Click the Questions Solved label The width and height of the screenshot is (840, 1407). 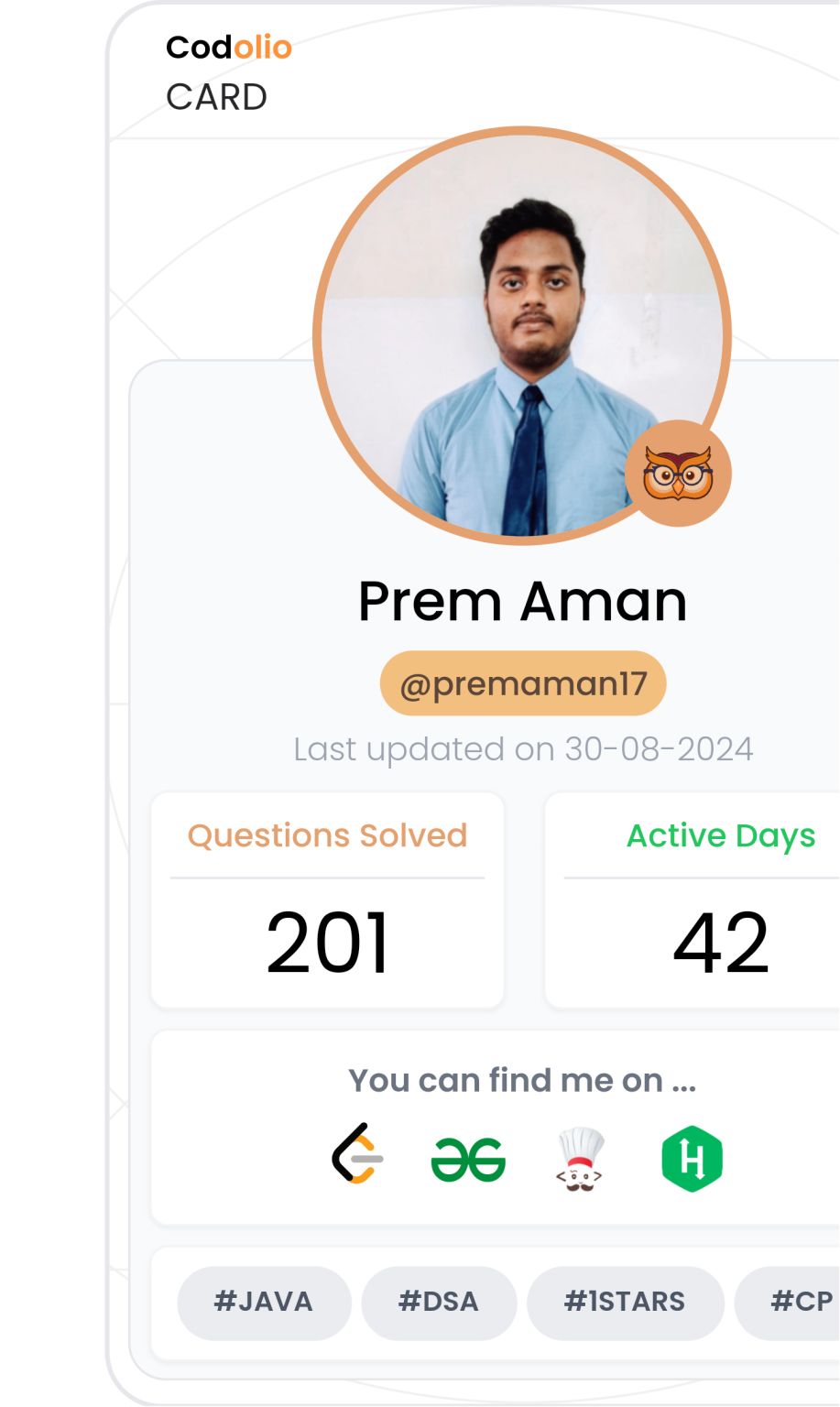pos(327,835)
